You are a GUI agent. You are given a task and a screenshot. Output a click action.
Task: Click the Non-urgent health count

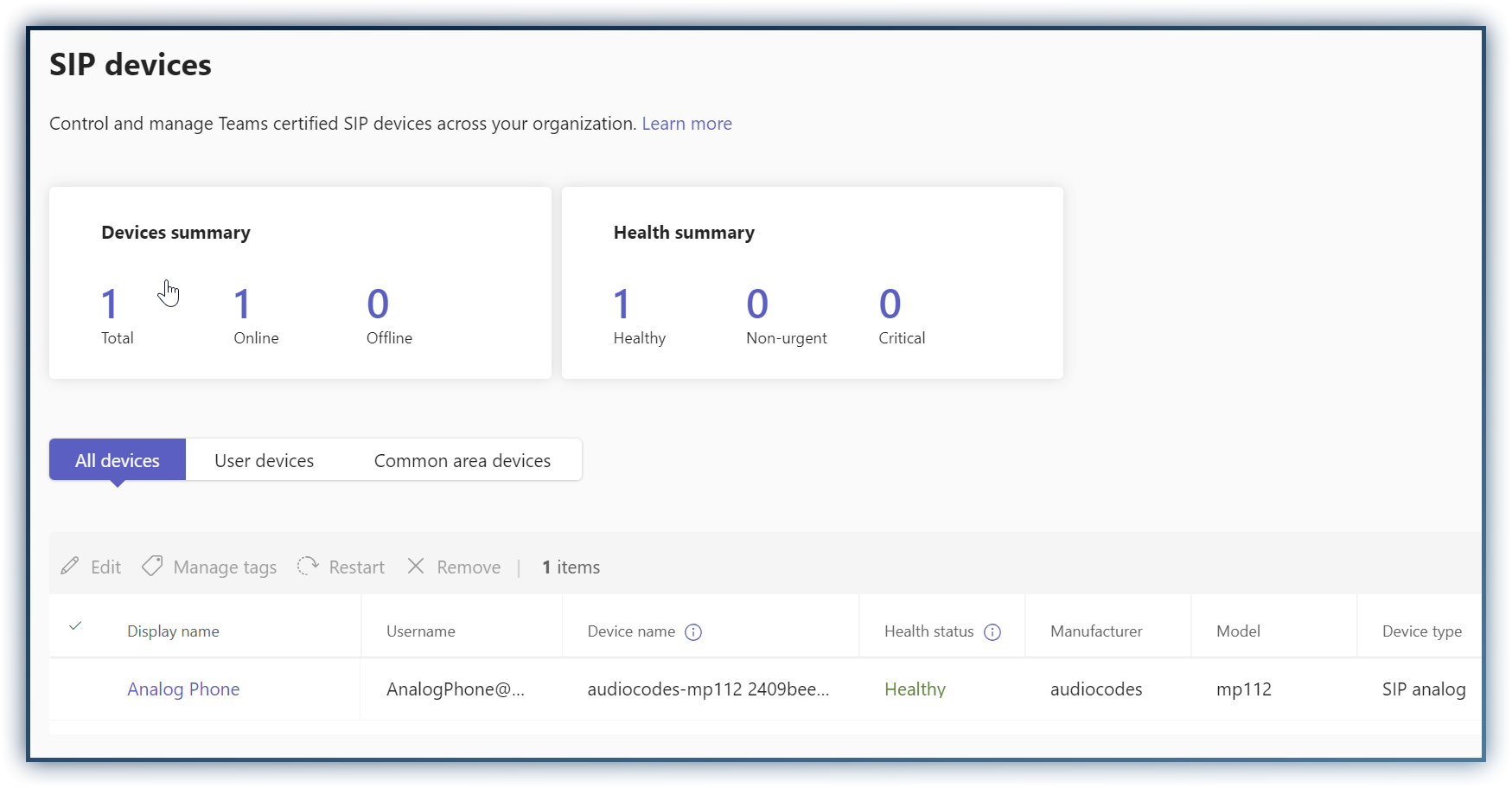(x=757, y=304)
